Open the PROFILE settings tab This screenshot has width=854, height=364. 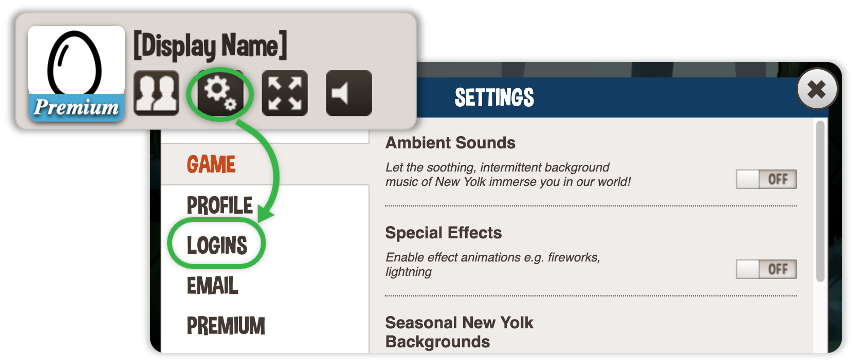(219, 205)
